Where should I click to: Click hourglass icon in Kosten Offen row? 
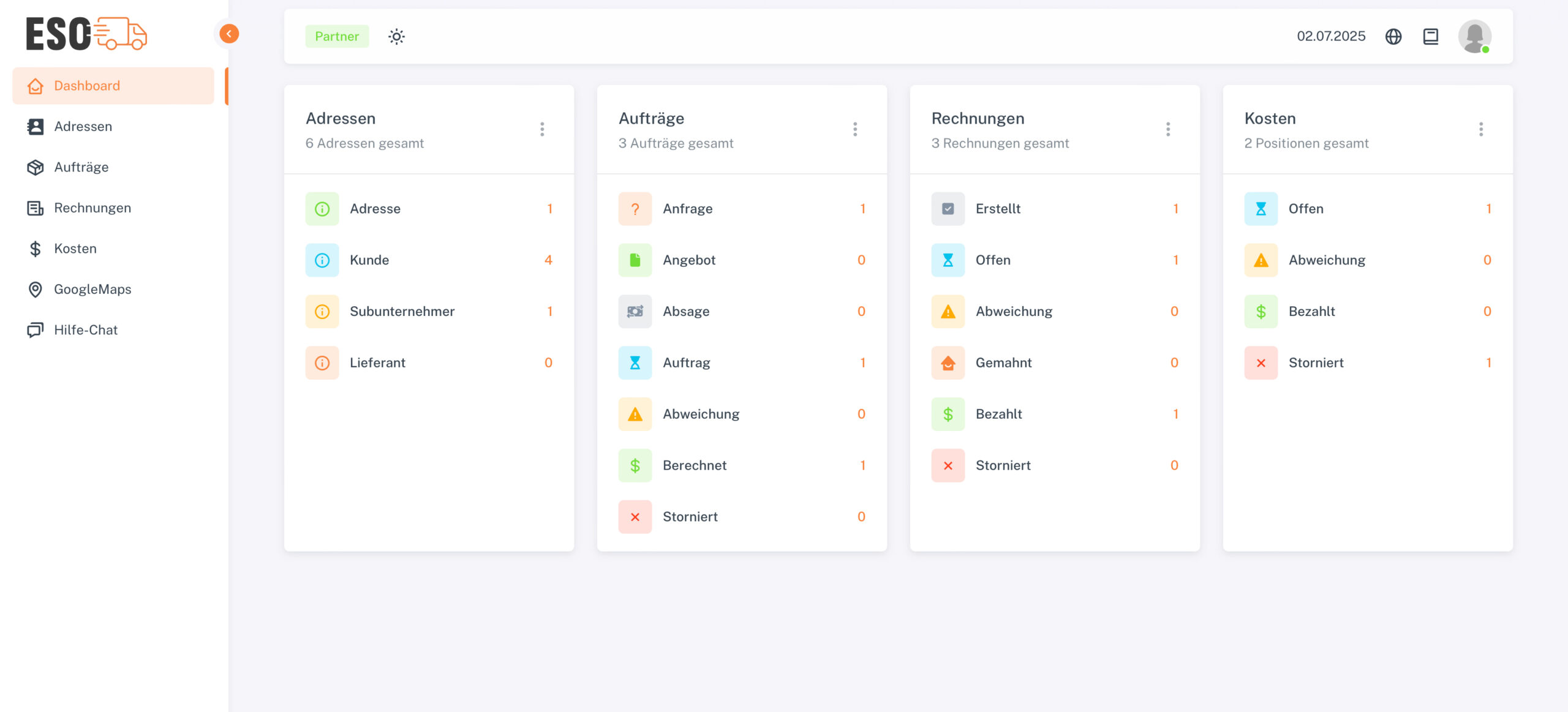click(1261, 209)
